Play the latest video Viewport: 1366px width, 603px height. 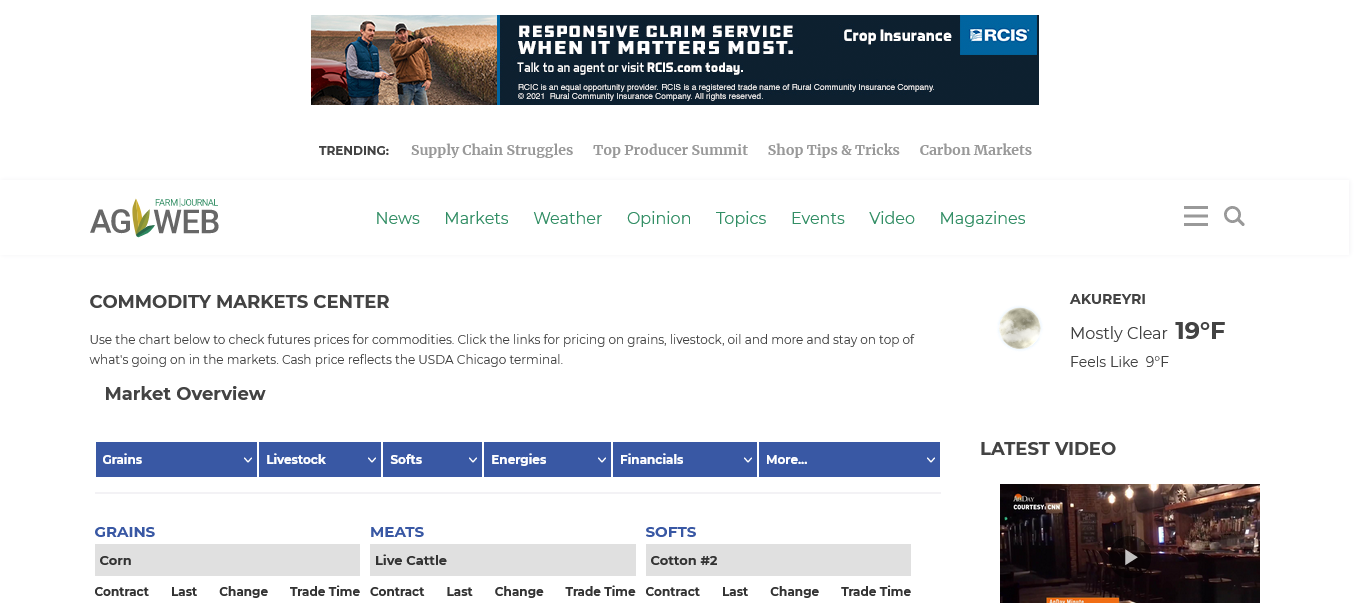(1130, 557)
